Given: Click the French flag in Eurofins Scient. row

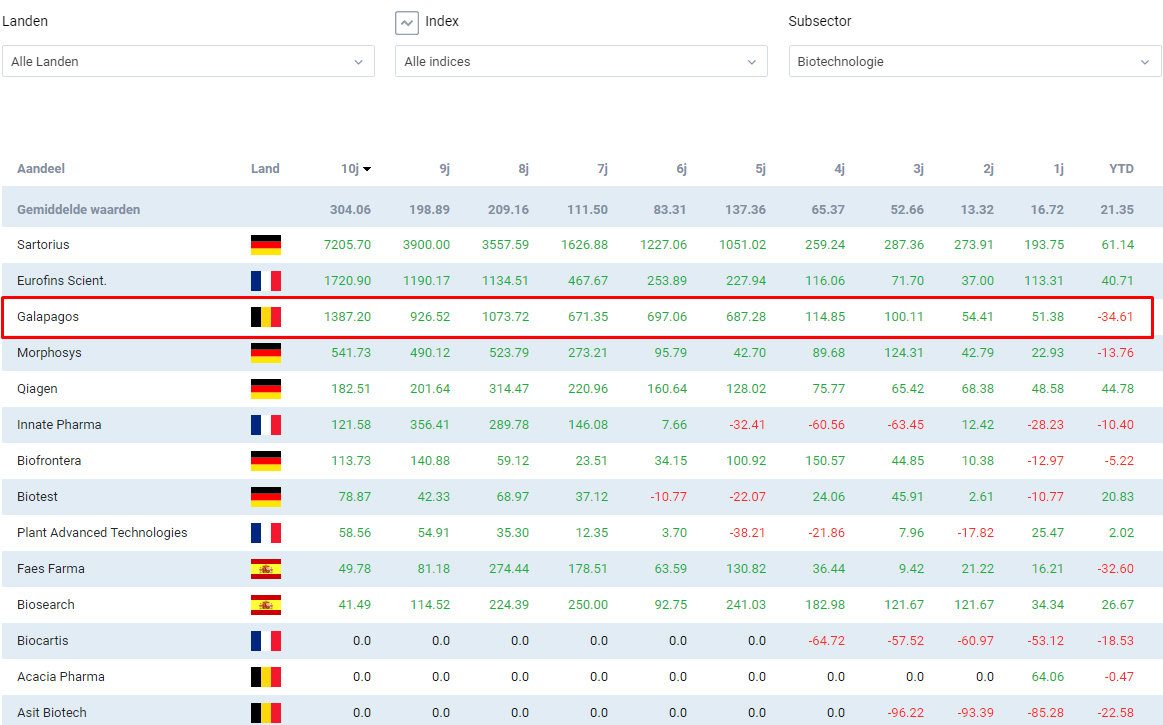Looking at the screenshot, I should [x=266, y=281].
